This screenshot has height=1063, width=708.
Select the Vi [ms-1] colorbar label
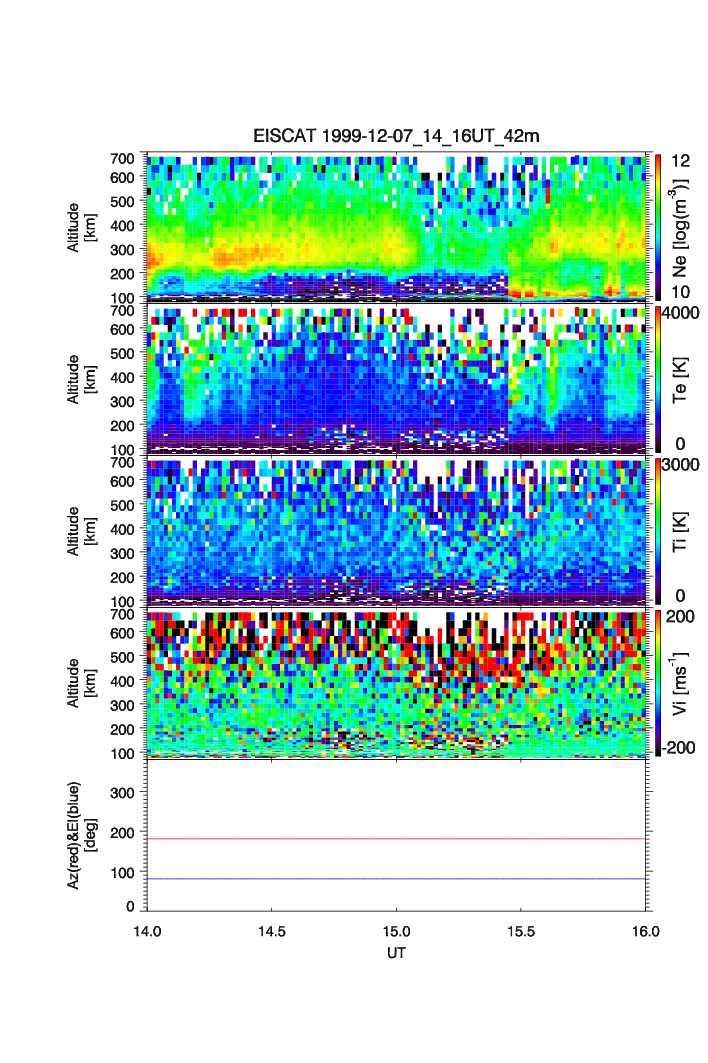coord(685,682)
